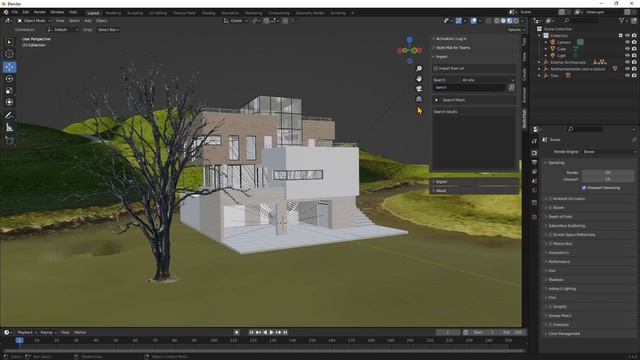
Task: Open Tool properties tab icon
Action: click(x=534, y=141)
